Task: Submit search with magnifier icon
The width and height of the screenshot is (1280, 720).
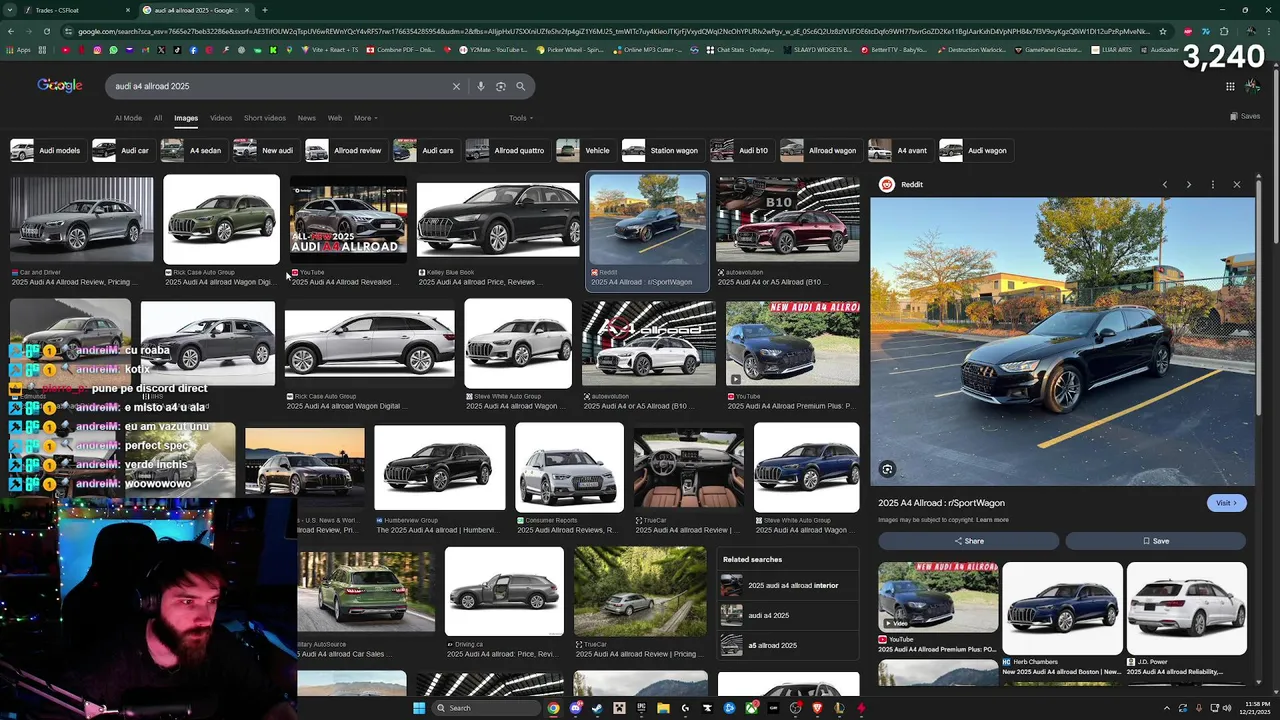Action: 520,86
